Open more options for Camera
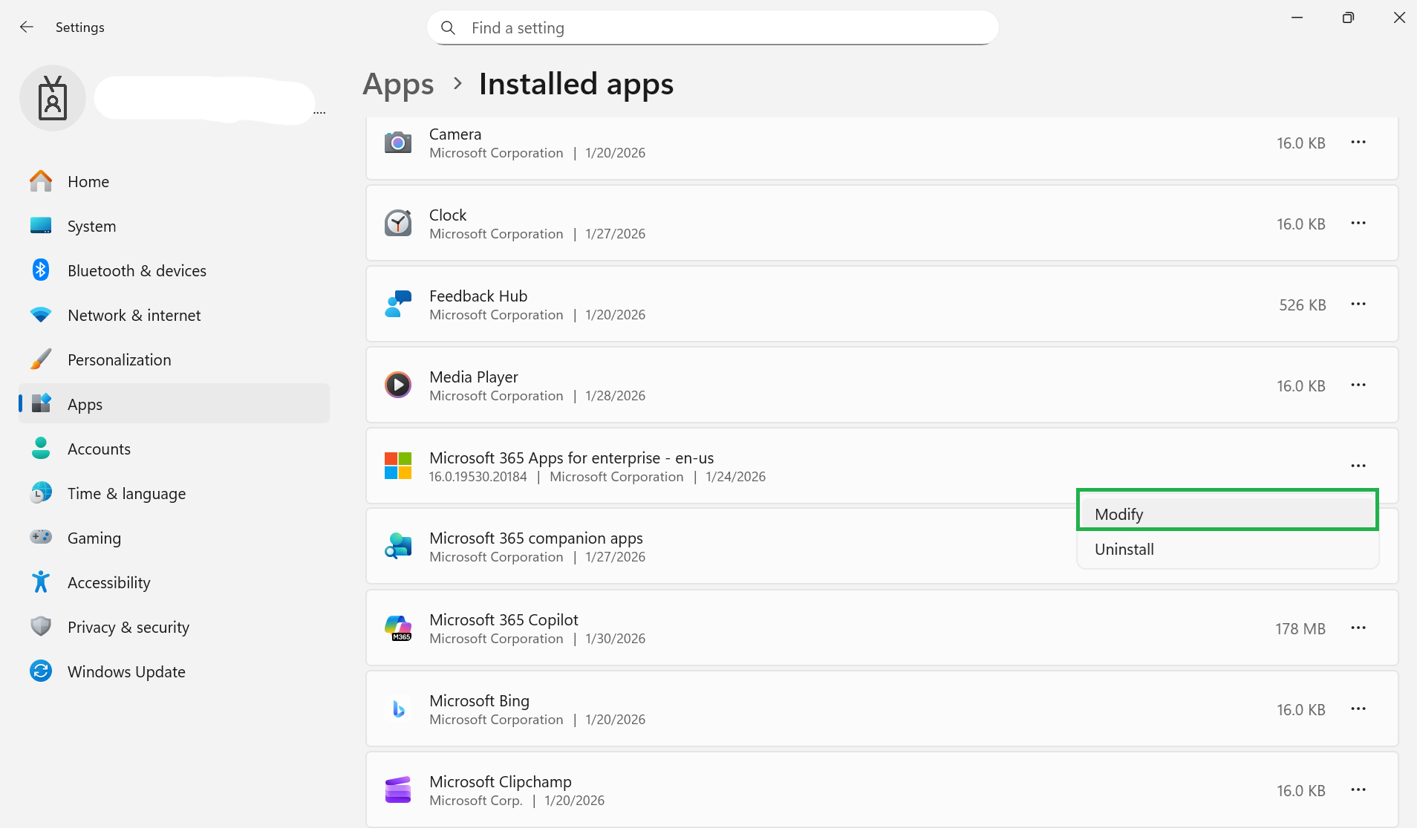The width and height of the screenshot is (1417, 840). click(x=1358, y=143)
